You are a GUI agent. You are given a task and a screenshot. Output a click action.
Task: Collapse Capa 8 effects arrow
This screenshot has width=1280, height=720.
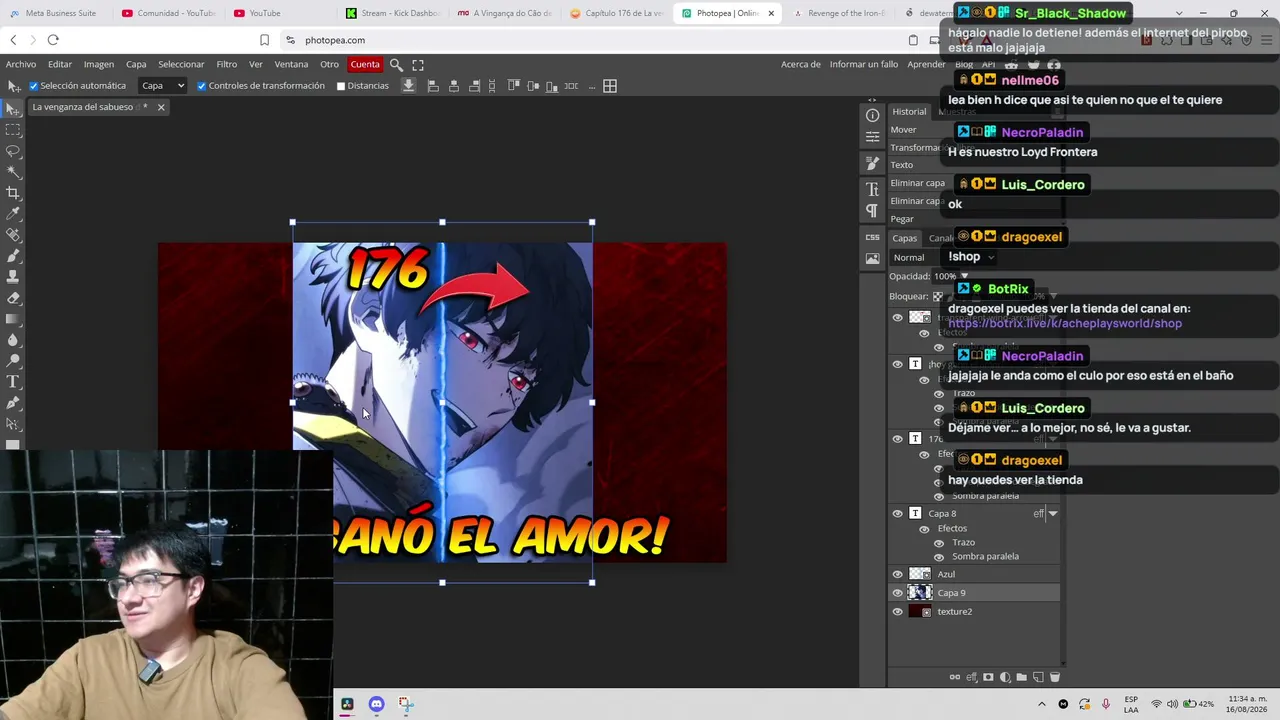(1052, 514)
